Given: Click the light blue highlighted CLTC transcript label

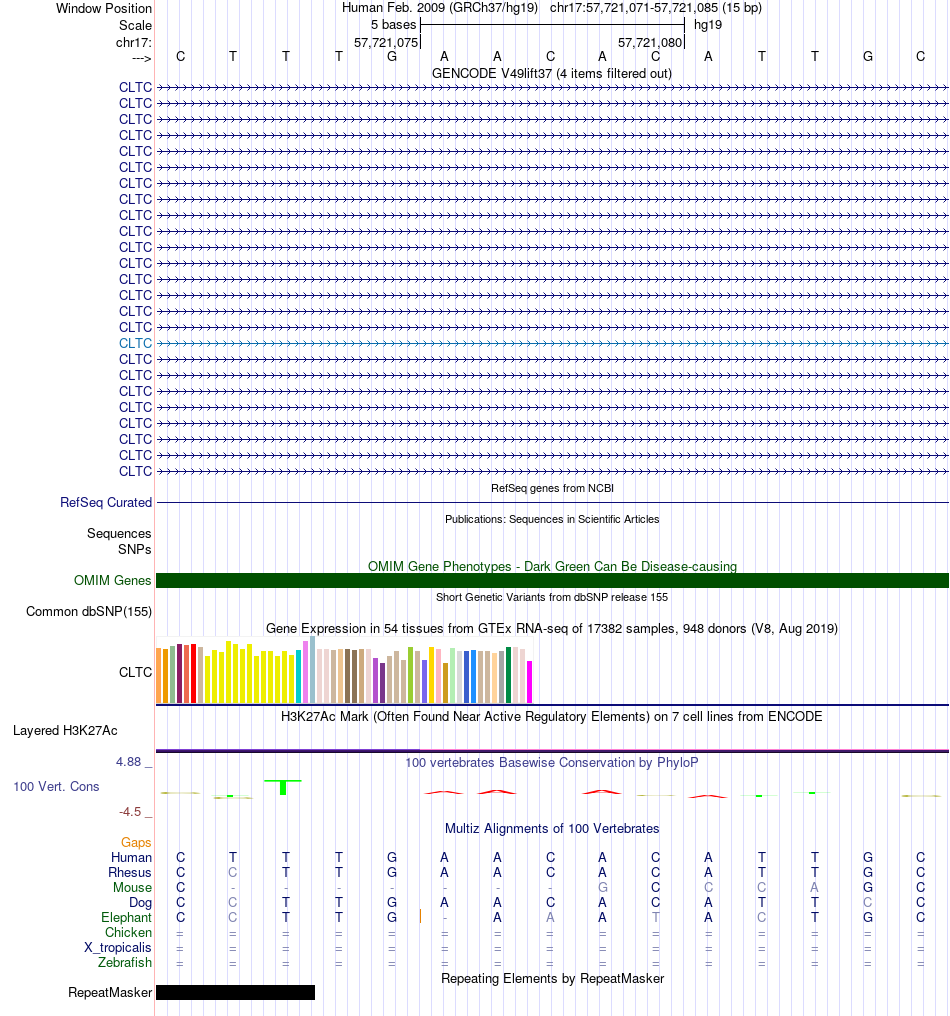Looking at the screenshot, I should tap(135, 343).
